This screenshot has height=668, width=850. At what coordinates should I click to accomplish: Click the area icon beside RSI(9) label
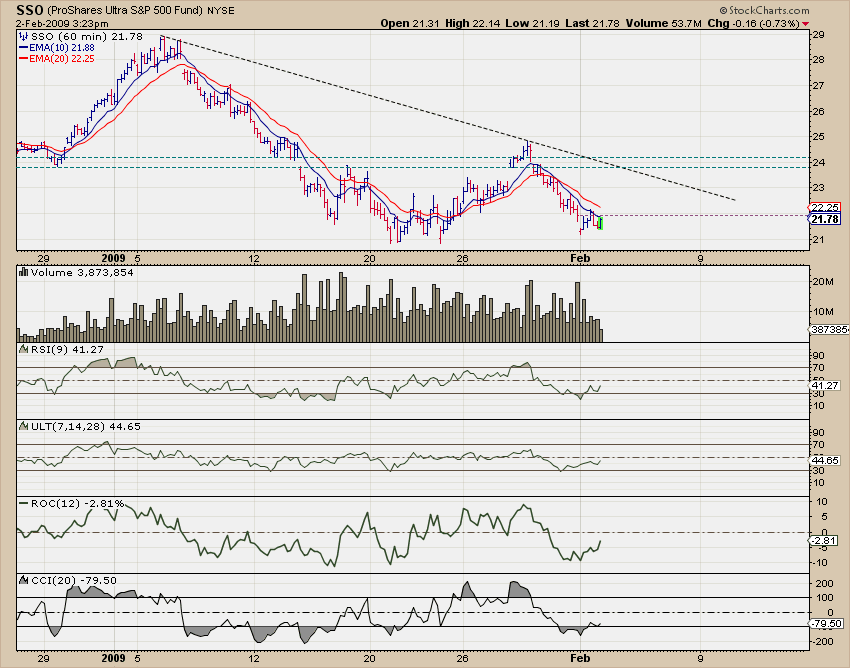23,350
